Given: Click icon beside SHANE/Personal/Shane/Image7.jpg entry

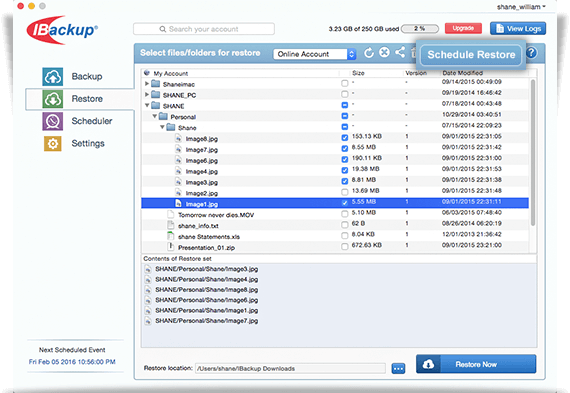Looking at the screenshot, I should tap(148, 321).
